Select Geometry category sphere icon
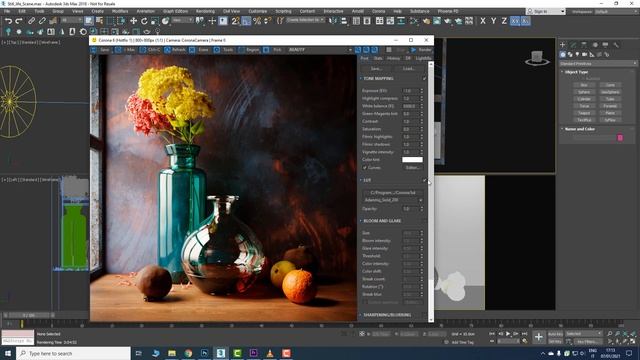Viewport: 640px width, 360px height. (563, 54)
